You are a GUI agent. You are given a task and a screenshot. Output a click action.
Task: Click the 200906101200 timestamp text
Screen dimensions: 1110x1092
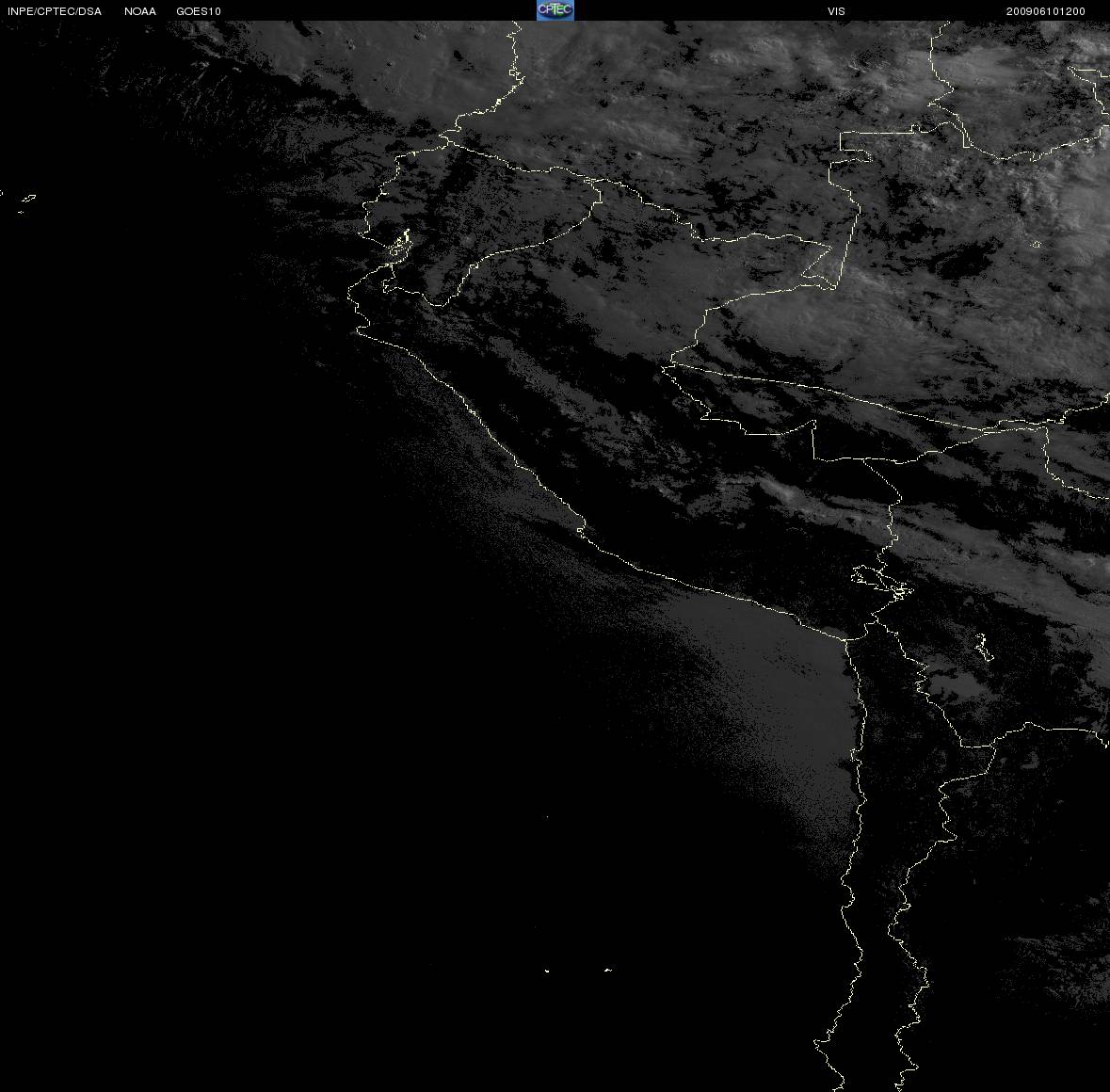click(x=1046, y=11)
